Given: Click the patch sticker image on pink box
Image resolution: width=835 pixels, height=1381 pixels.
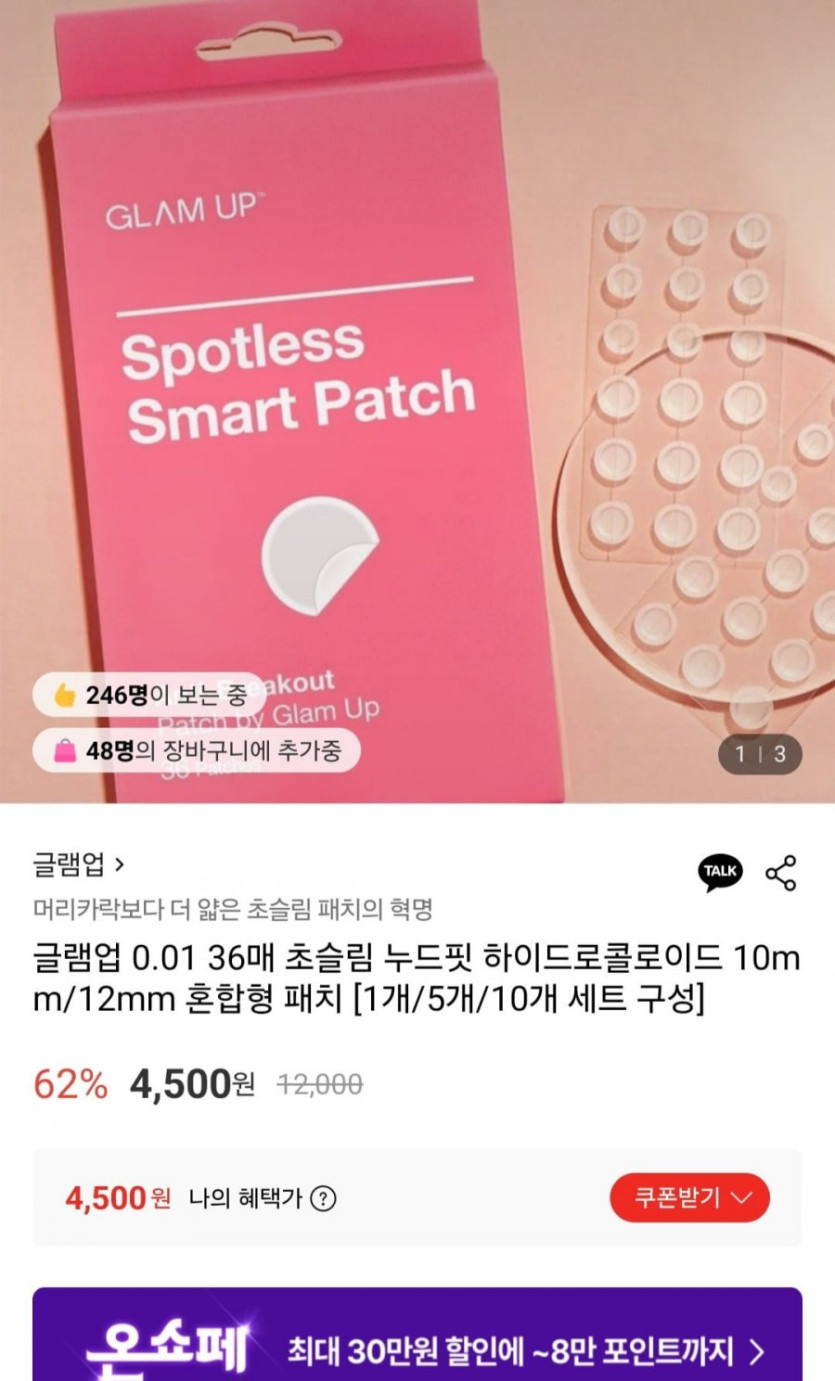Looking at the screenshot, I should pyautogui.click(x=320, y=555).
